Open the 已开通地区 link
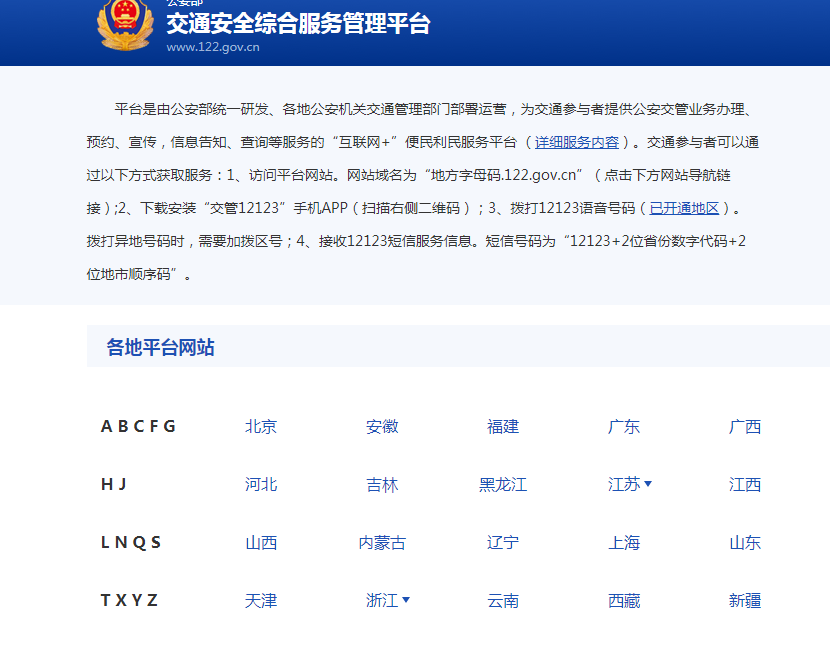This screenshot has height=667, width=830. coord(685,208)
